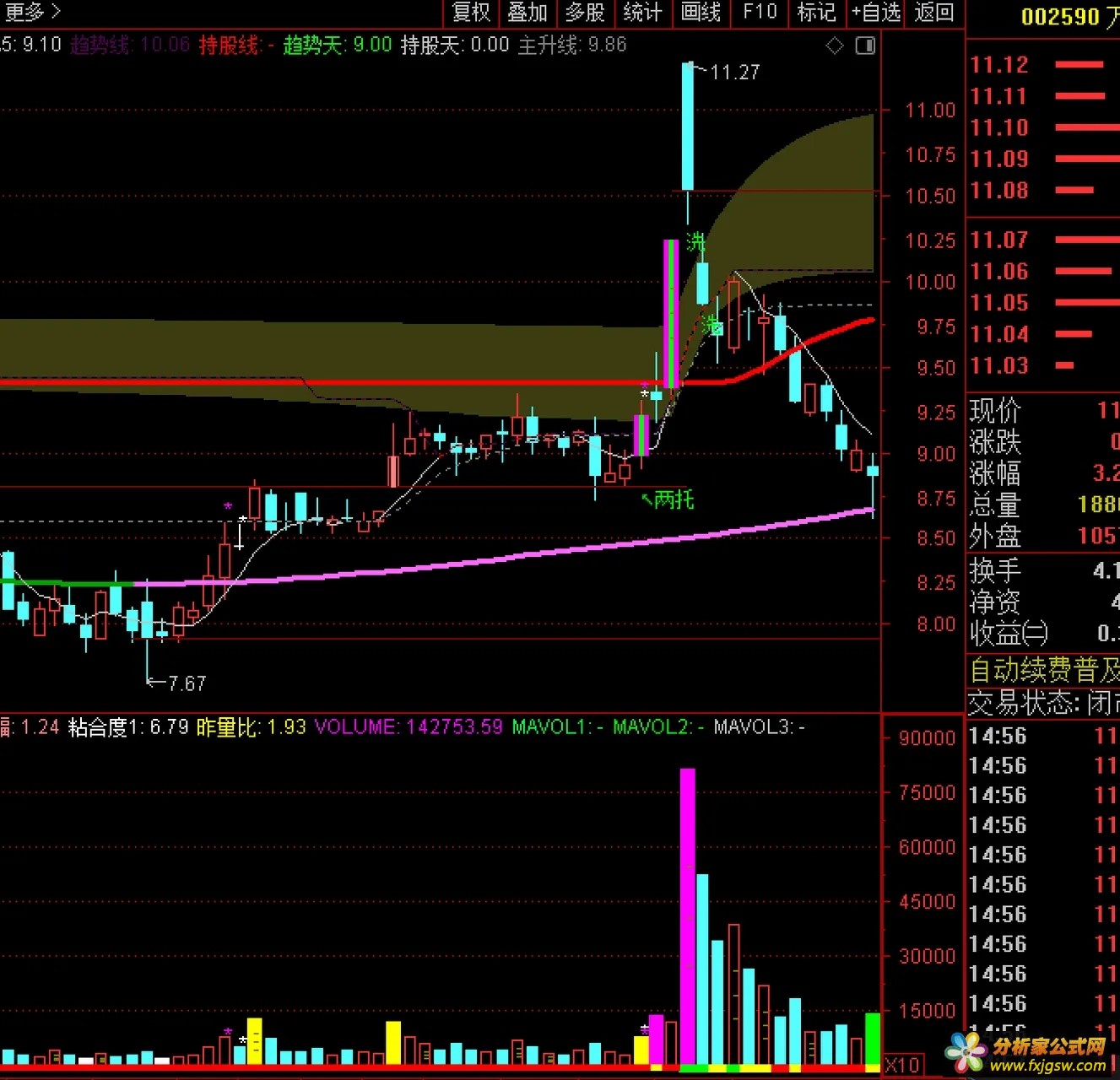This screenshot has height=1080, width=1120.
Task: Select 叠加 overlay option
Action: [528, 12]
